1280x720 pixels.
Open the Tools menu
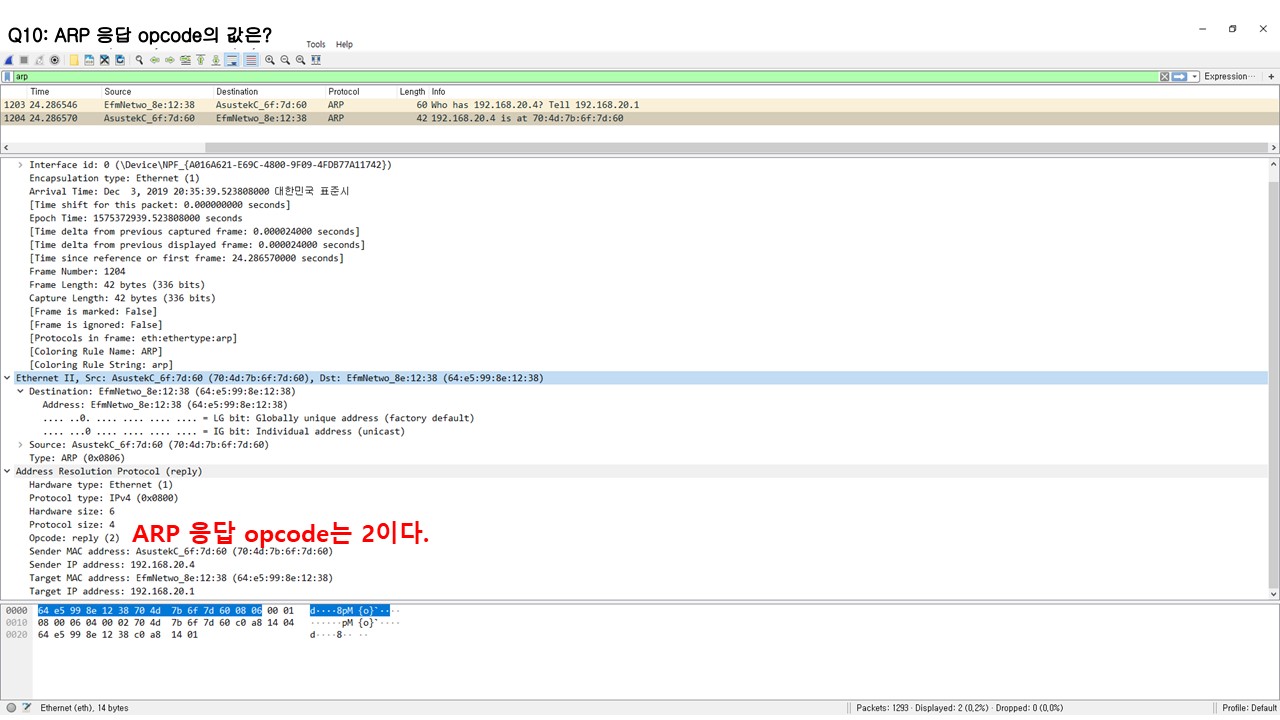coord(316,45)
